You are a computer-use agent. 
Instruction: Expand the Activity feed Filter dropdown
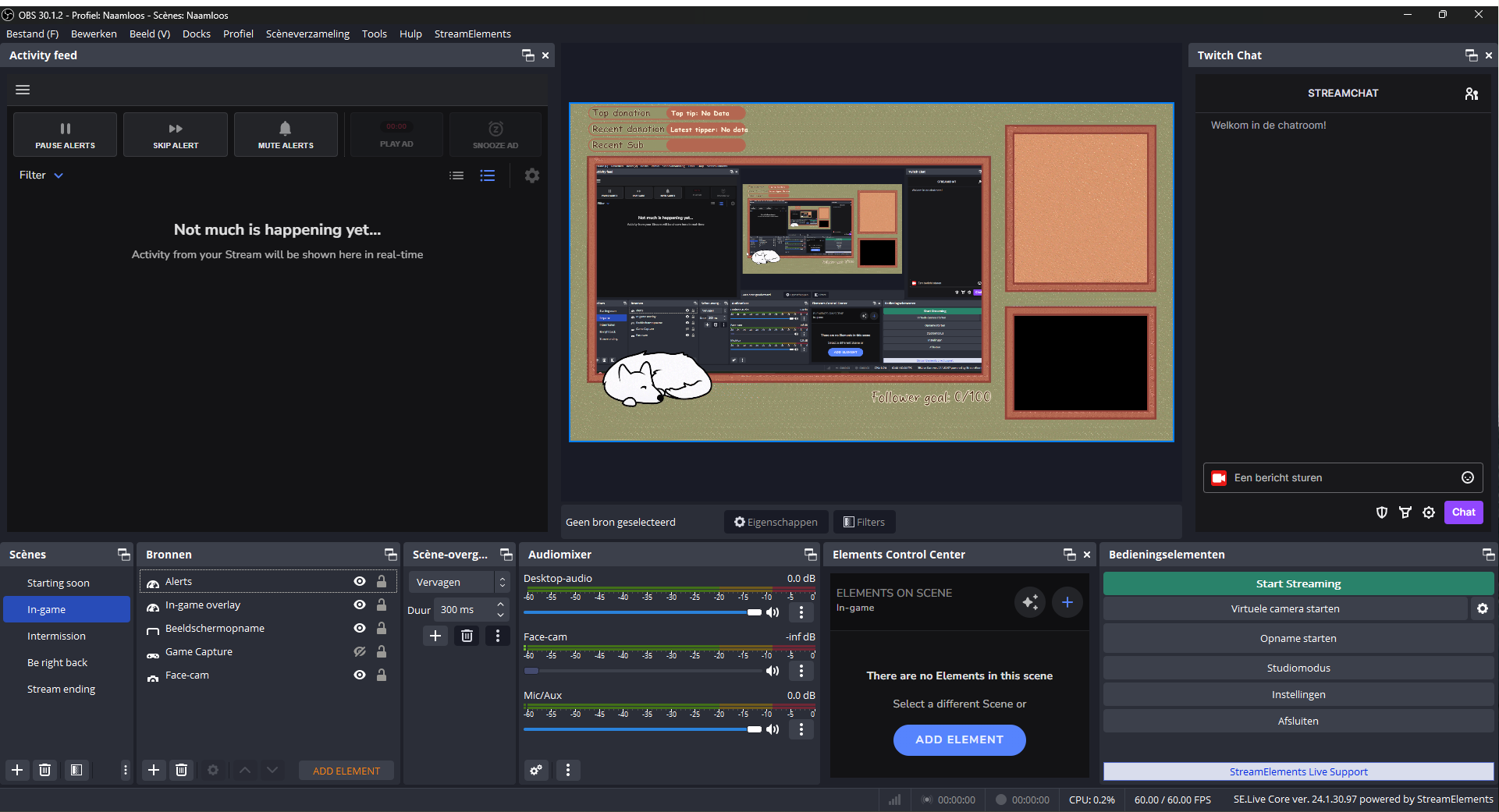(41, 176)
